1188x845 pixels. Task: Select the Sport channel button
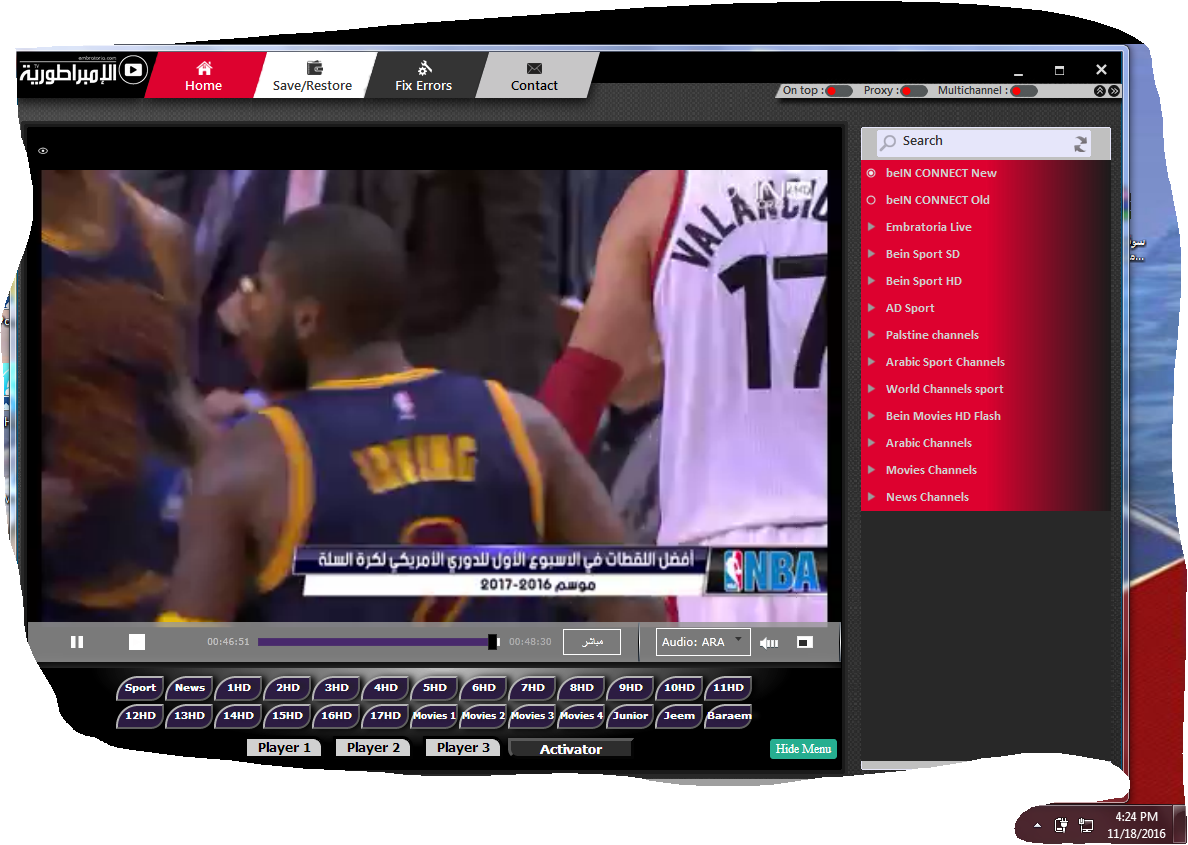(140, 688)
